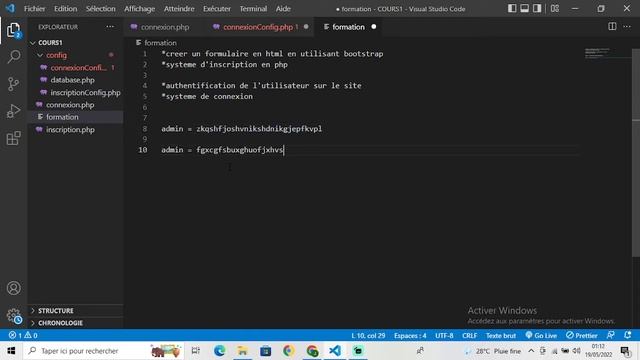Open the Edition menu

point(65,9)
